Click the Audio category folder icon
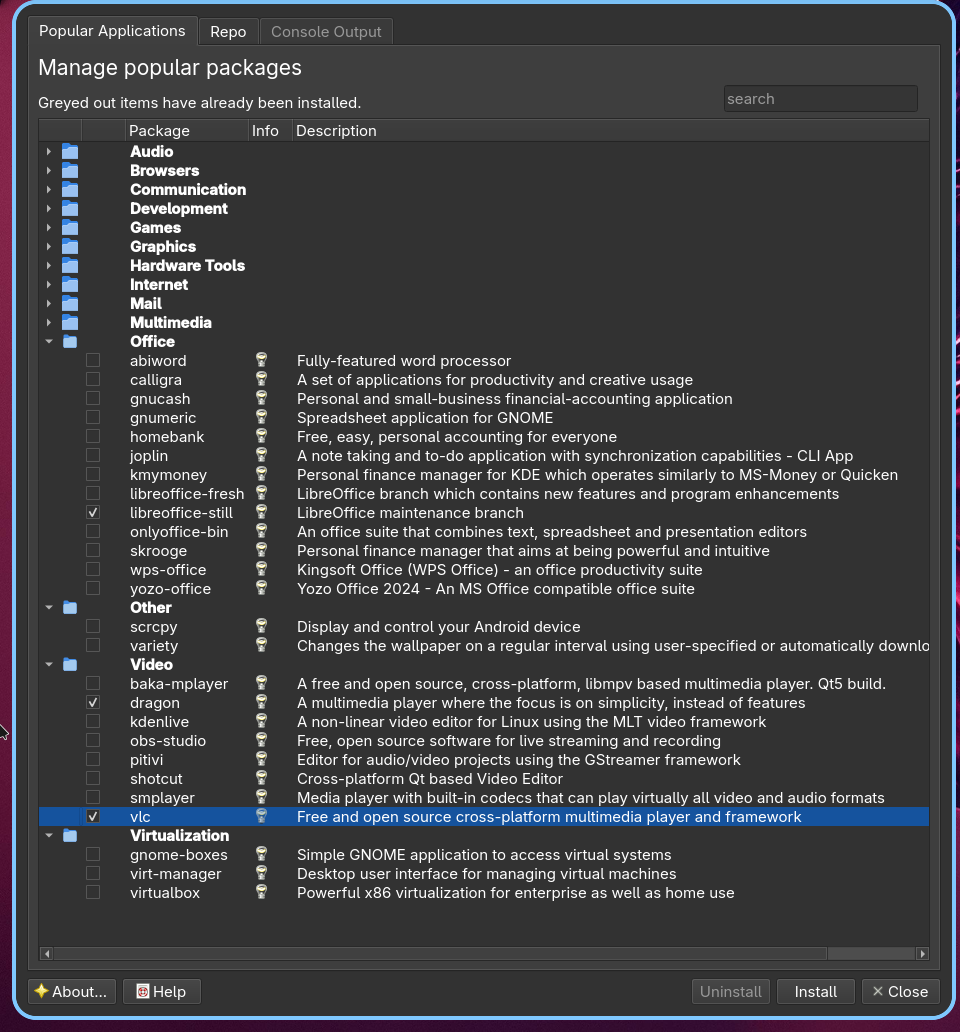The height and width of the screenshot is (1032, 960). tap(70, 151)
